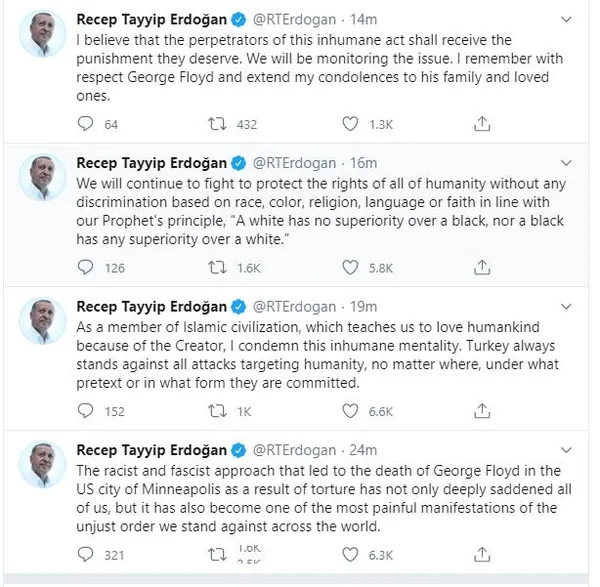Like the tweet with 6.6K likes
This screenshot has height=587, width=600.
[x=349, y=410]
